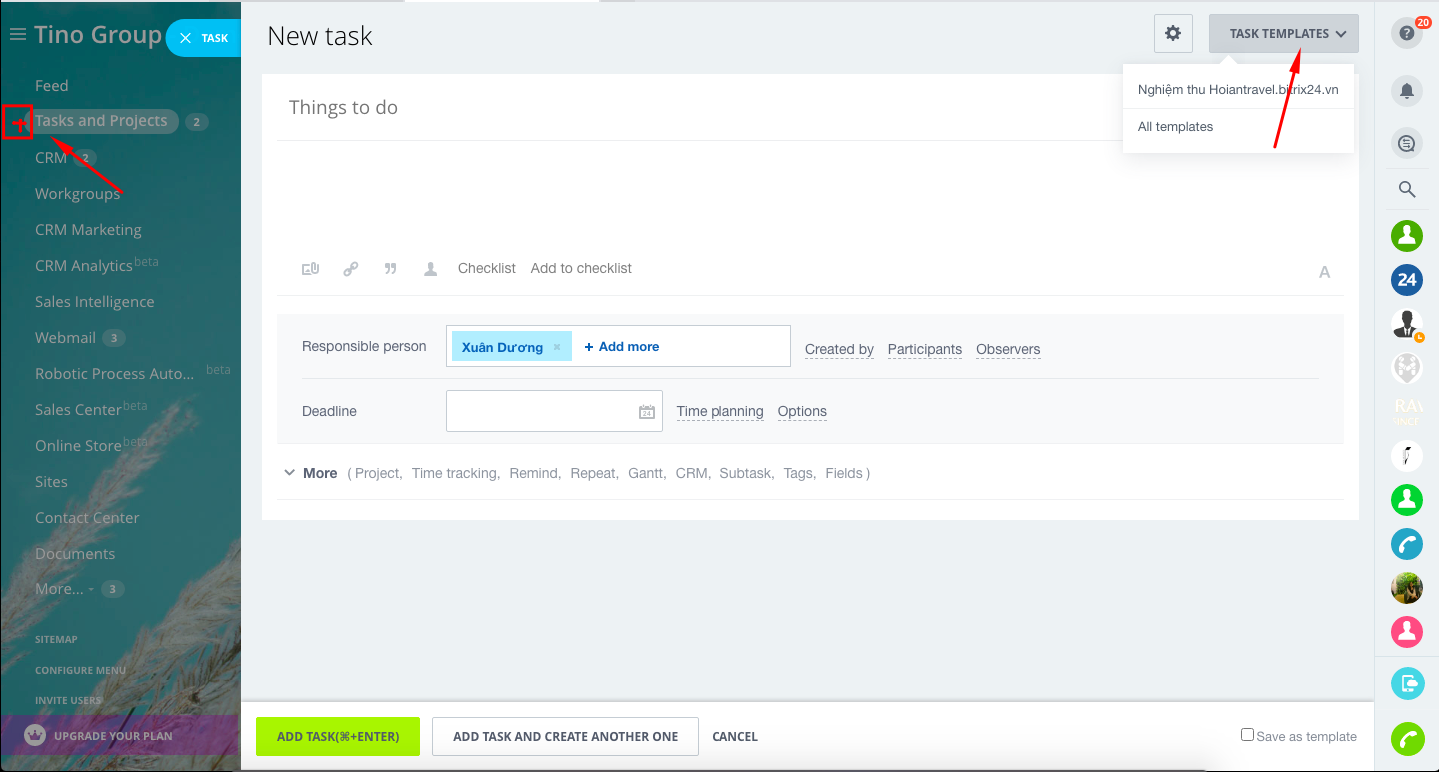Viewport: 1439px width, 772px height.
Task: Open the pink user avatar contact
Action: click(1407, 631)
